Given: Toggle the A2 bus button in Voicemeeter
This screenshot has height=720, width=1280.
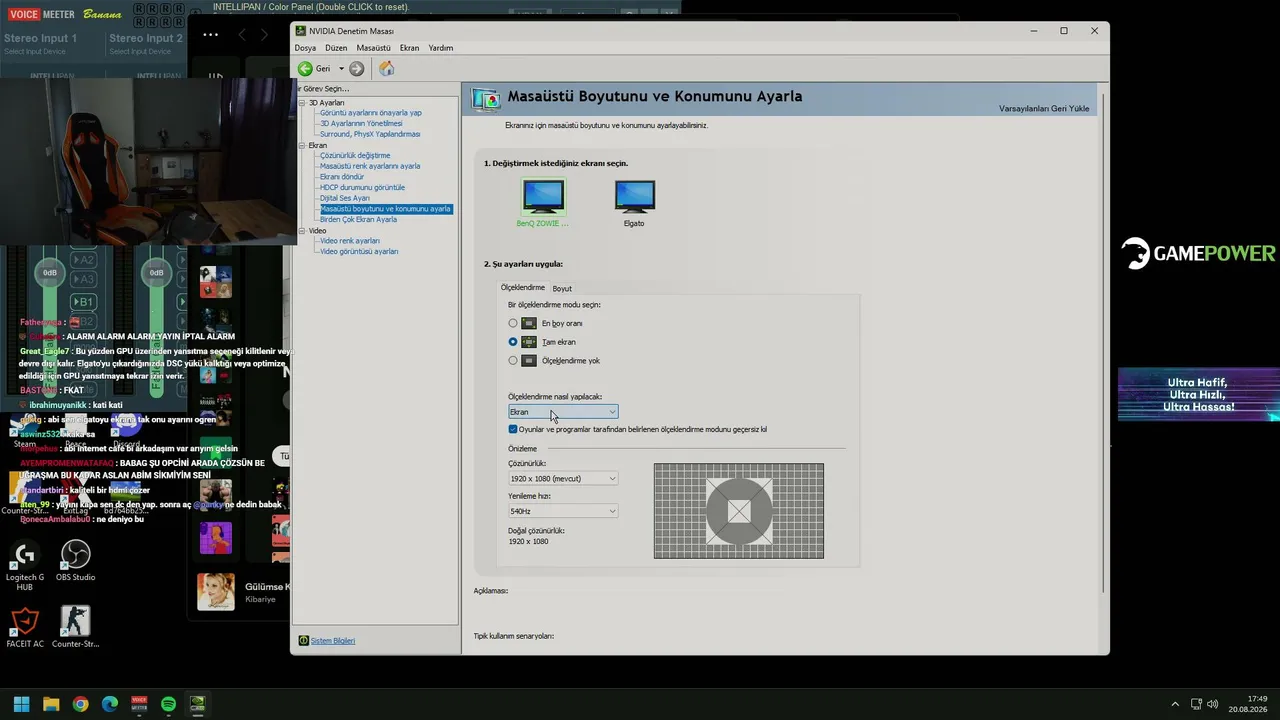Looking at the screenshot, I should [83, 260].
